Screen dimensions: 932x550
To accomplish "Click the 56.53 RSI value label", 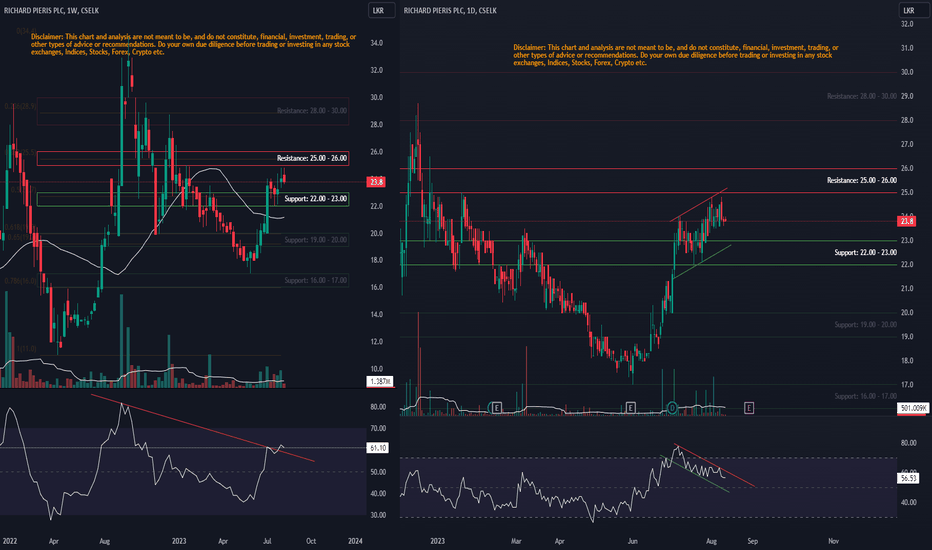I will pyautogui.click(x=908, y=477).
